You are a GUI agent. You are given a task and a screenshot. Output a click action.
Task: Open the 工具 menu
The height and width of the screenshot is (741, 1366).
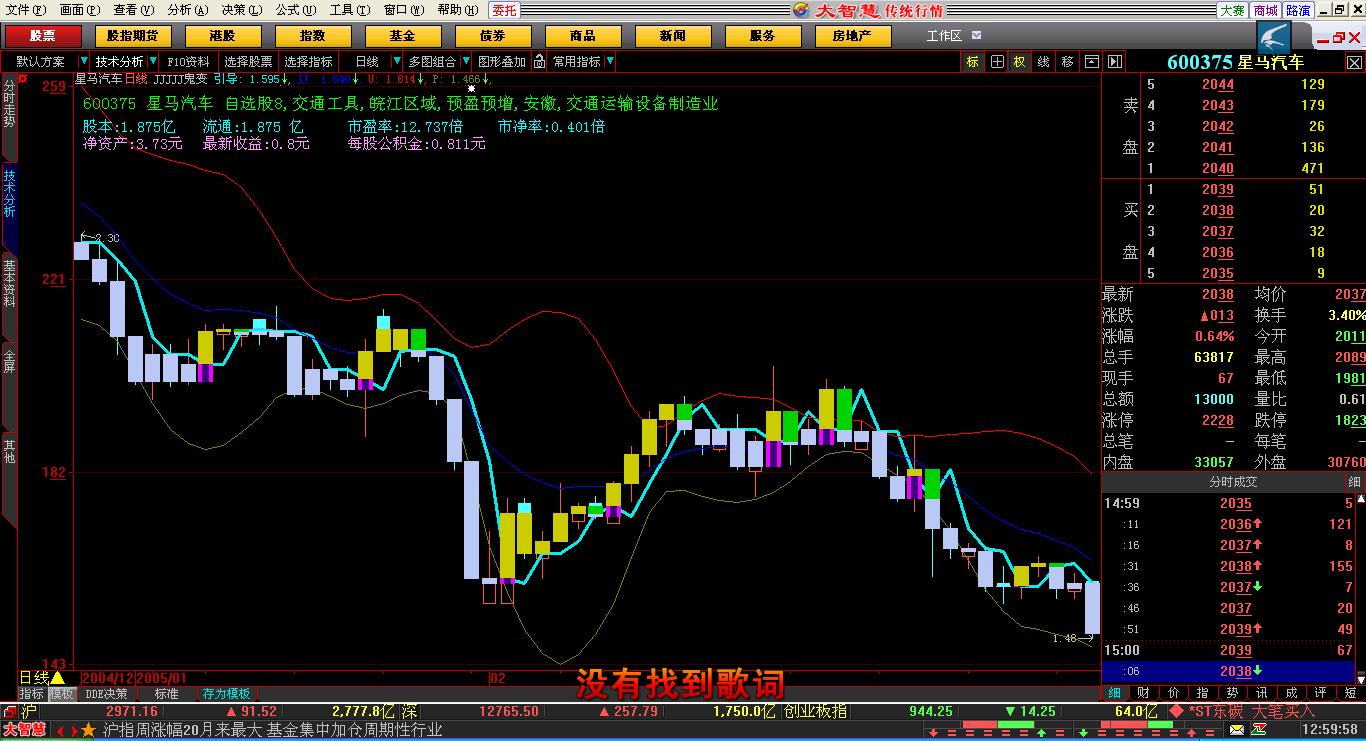349,10
